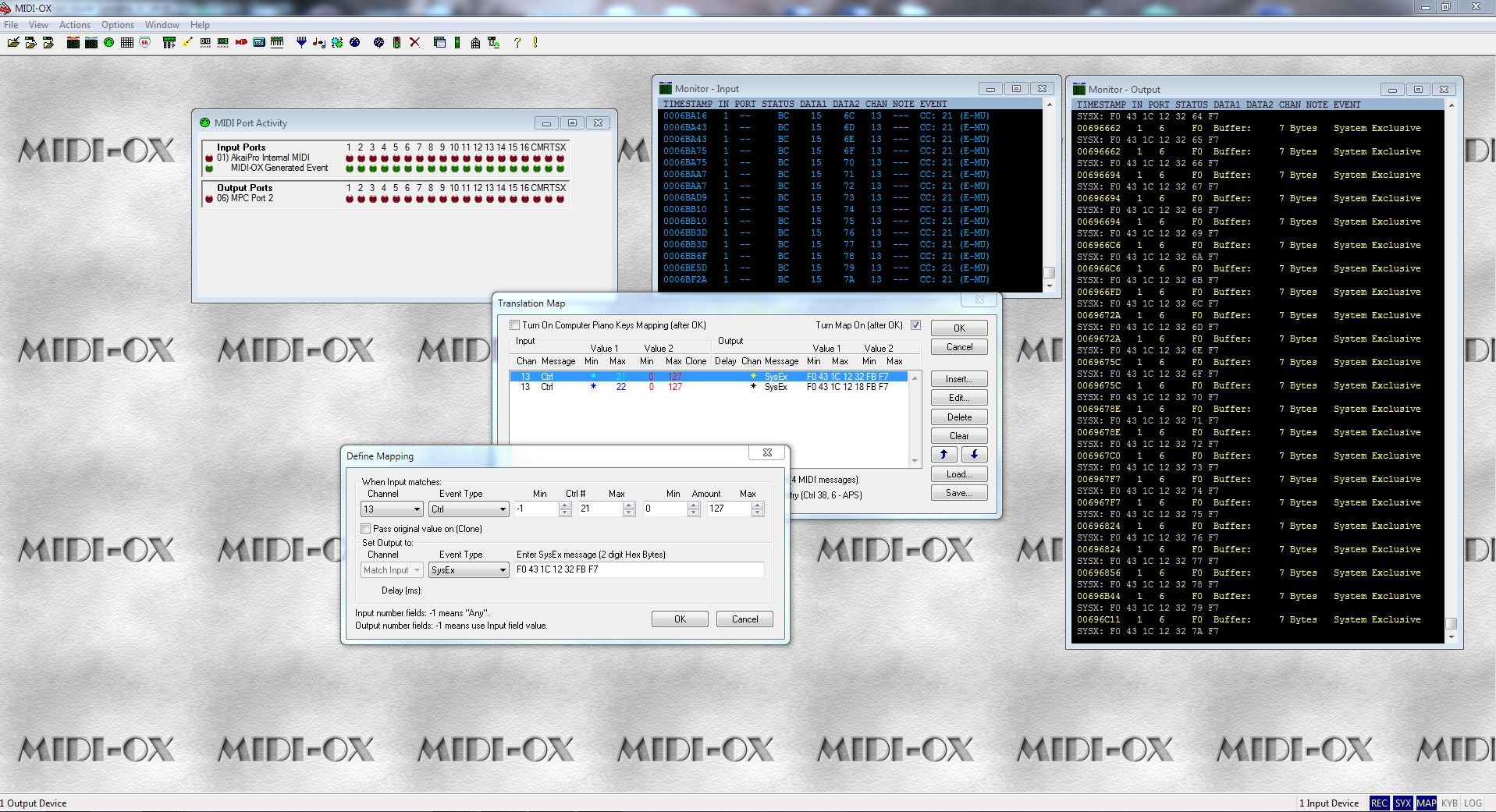The width and height of the screenshot is (1496, 812).
Task: Move mapping up with blue up arrow
Action: pyautogui.click(x=943, y=454)
